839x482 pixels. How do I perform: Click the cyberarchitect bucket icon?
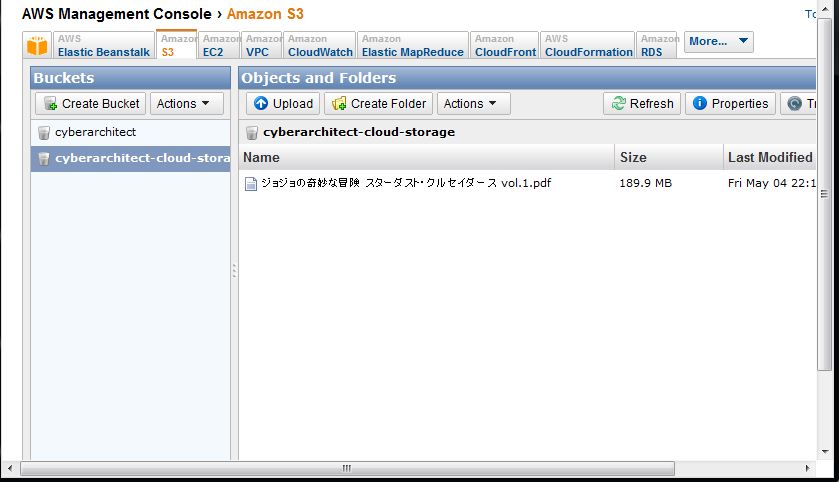[44, 132]
